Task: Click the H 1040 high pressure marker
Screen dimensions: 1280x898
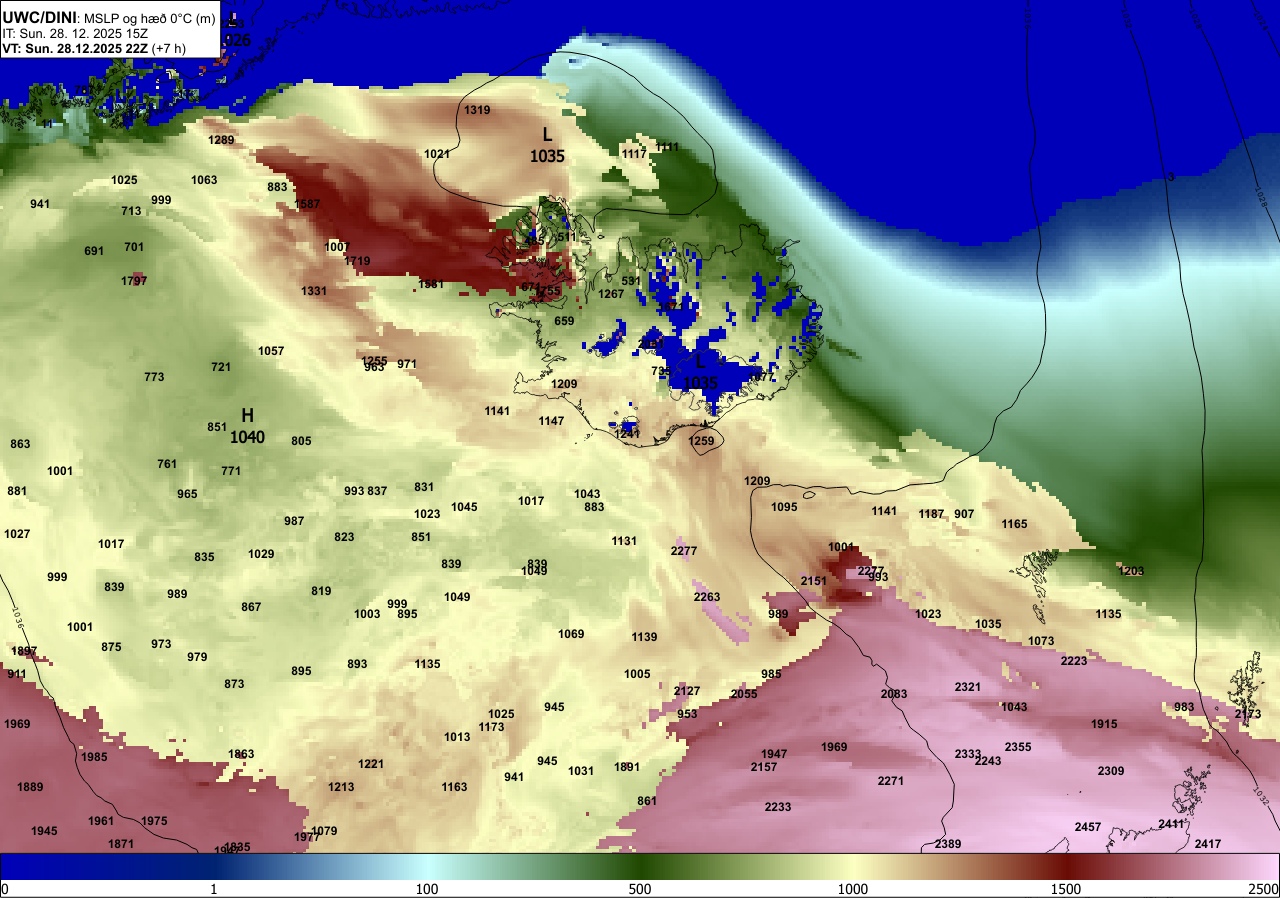Action: pyautogui.click(x=247, y=425)
